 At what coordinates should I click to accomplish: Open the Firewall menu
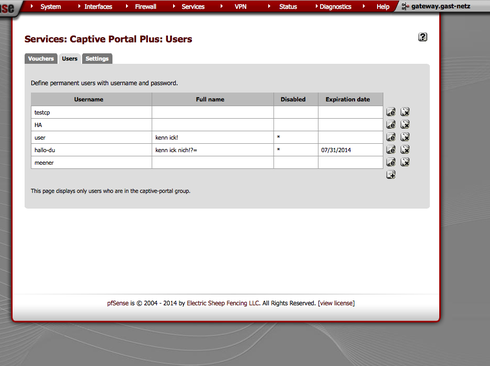(145, 7)
